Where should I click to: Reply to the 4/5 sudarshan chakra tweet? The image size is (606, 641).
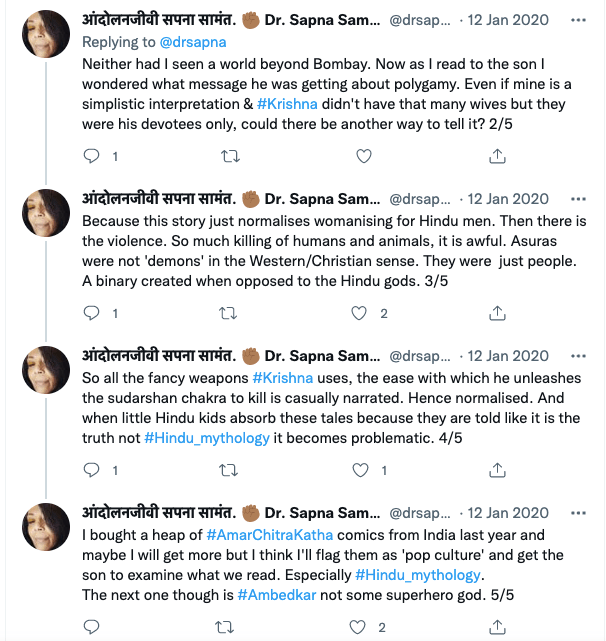click(91, 470)
